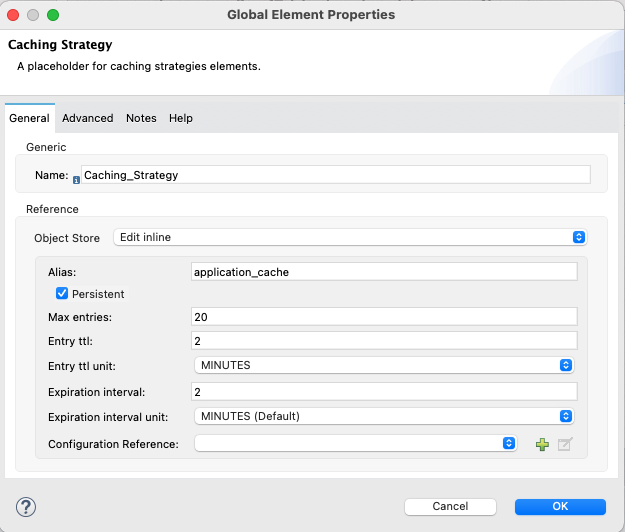Click the green zoom window button
The height and width of the screenshot is (532, 625).
pyautogui.click(x=53, y=15)
